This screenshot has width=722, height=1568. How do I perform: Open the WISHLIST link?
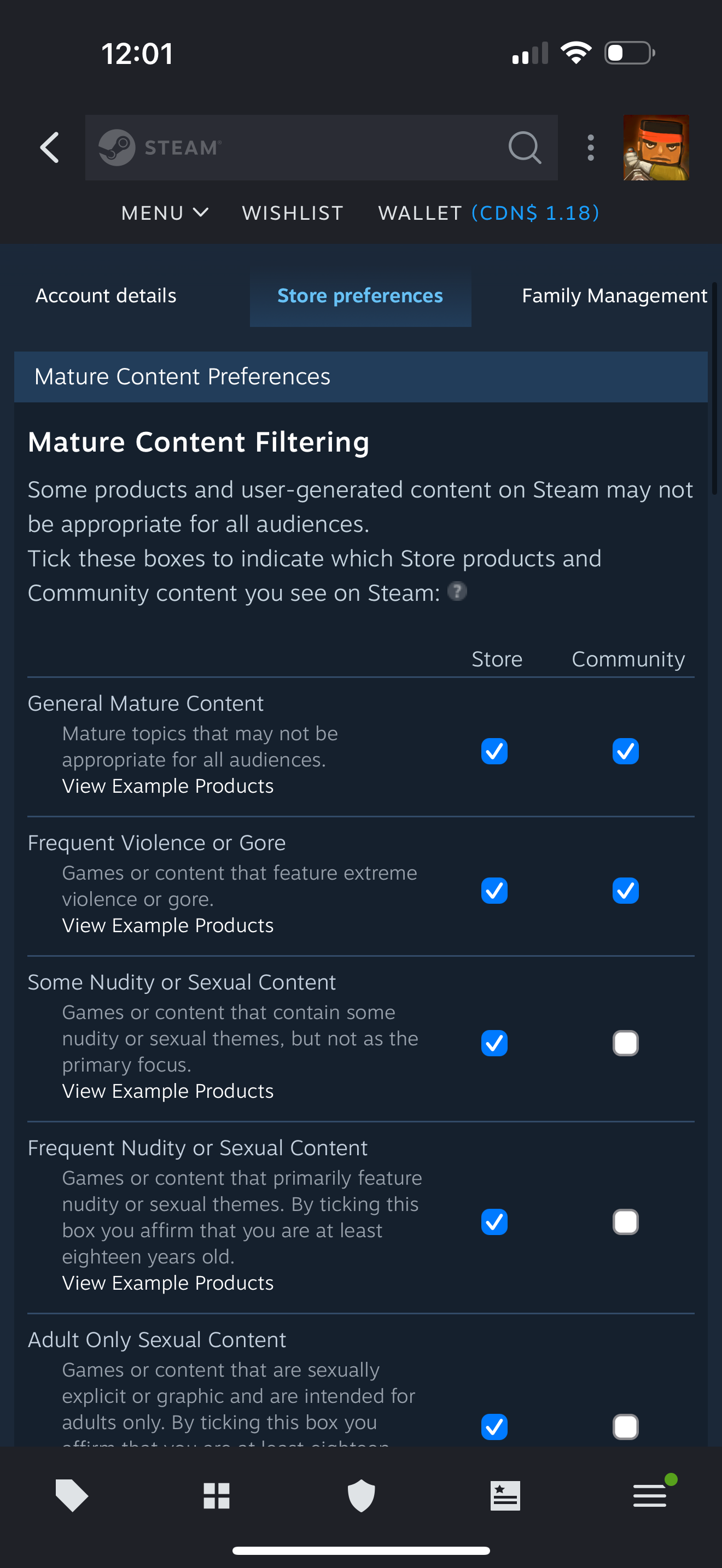pyautogui.click(x=293, y=213)
